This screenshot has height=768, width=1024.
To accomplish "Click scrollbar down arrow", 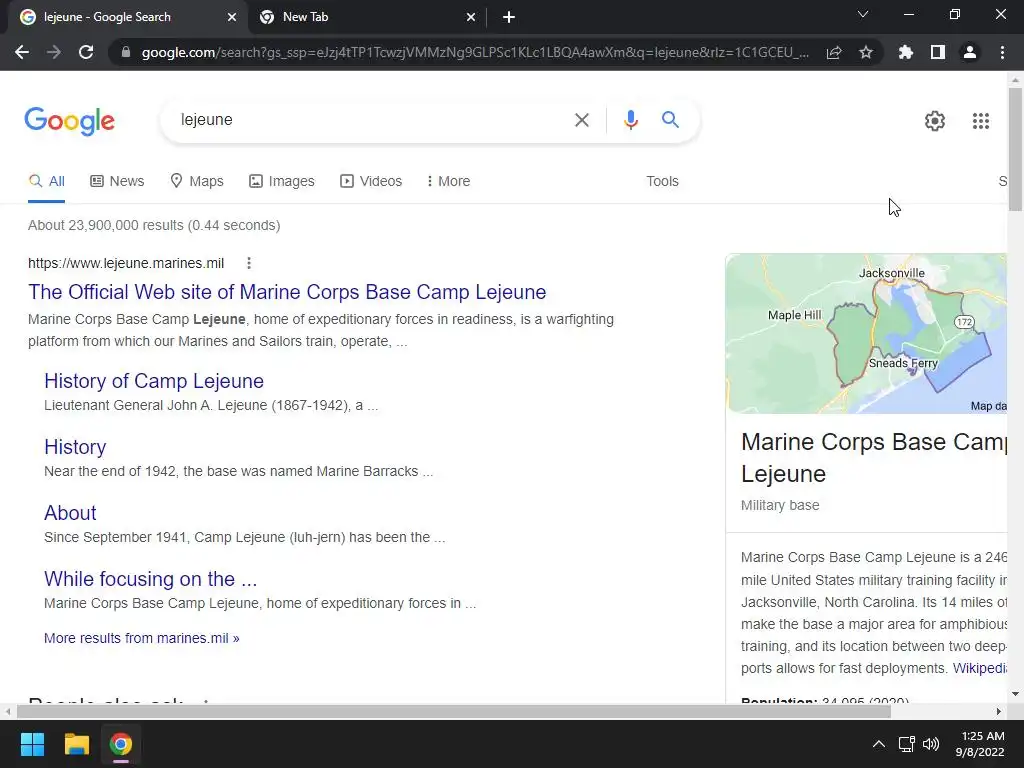I will click(x=1015, y=694).
